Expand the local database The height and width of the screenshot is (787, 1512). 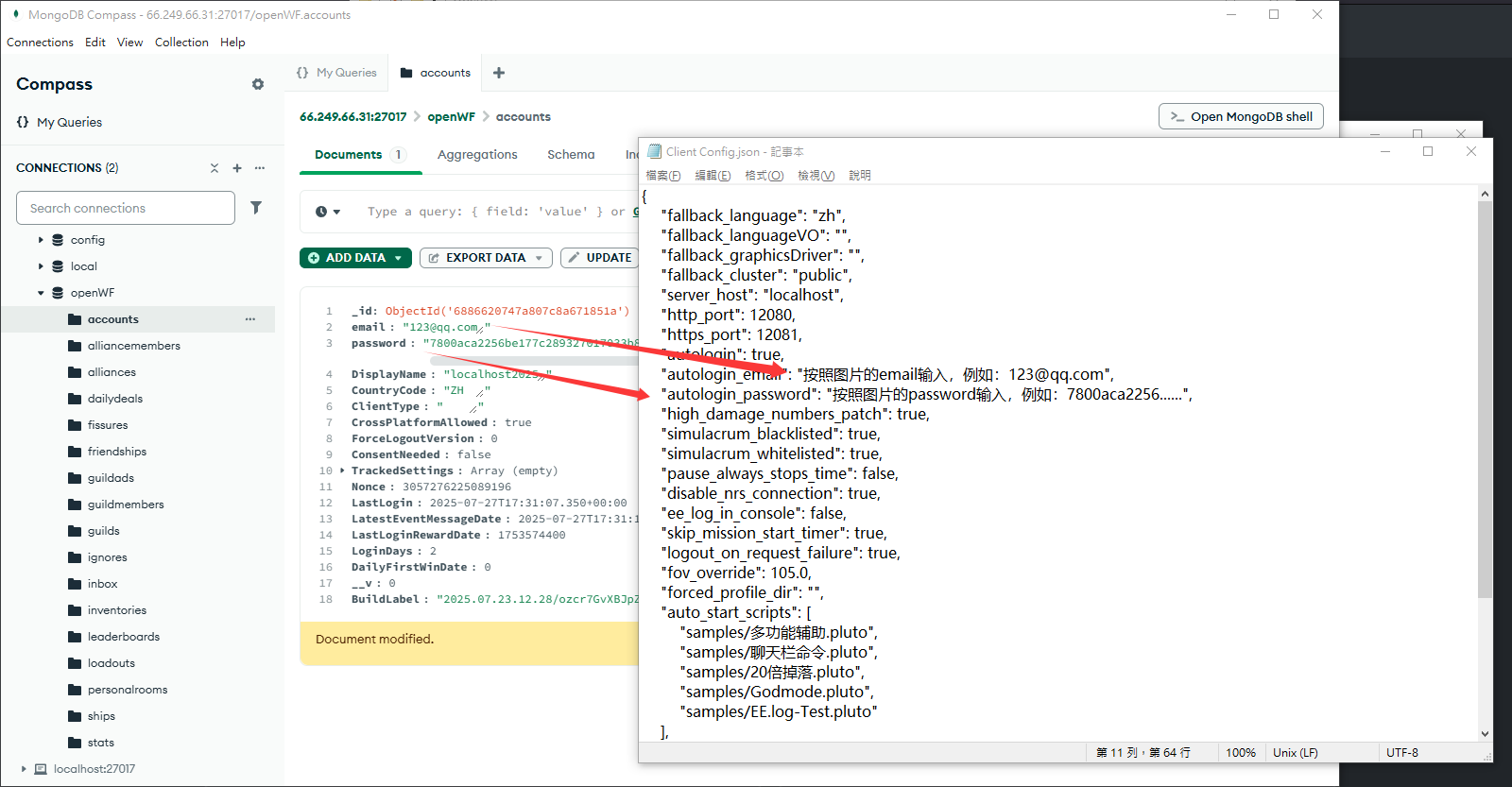point(41,266)
